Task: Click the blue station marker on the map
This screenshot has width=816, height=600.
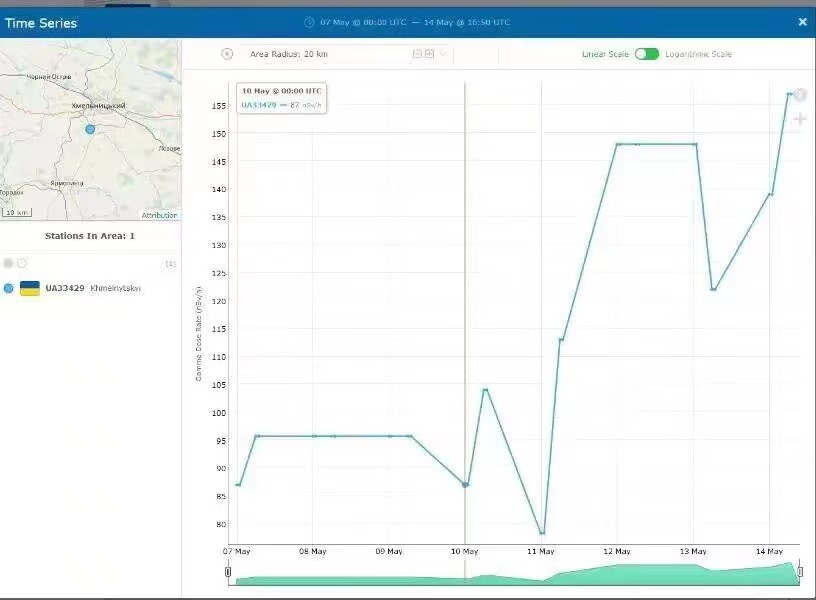Action: pyautogui.click(x=90, y=129)
